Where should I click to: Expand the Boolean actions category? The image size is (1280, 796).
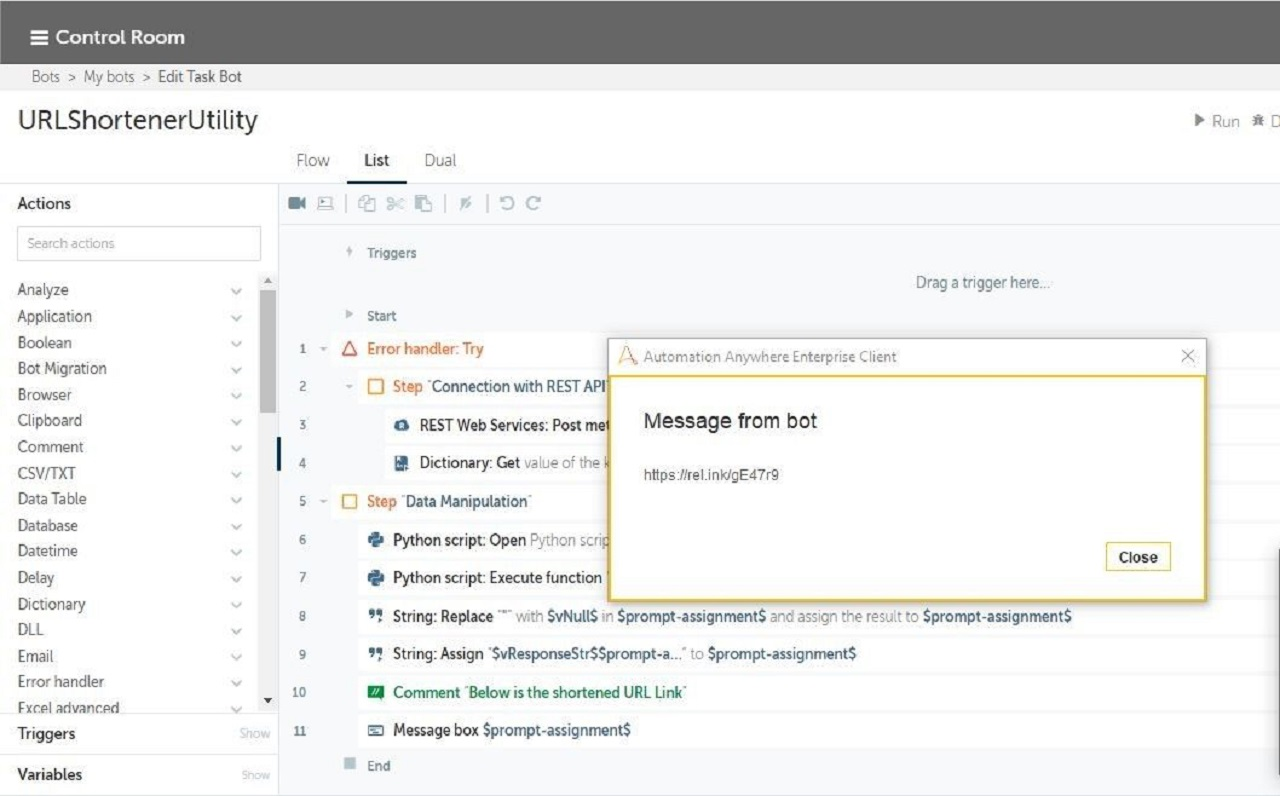[236, 343]
